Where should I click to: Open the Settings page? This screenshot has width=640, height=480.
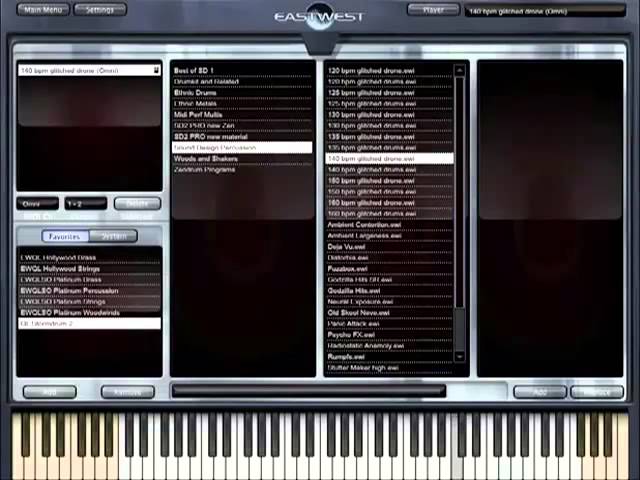tap(100, 9)
